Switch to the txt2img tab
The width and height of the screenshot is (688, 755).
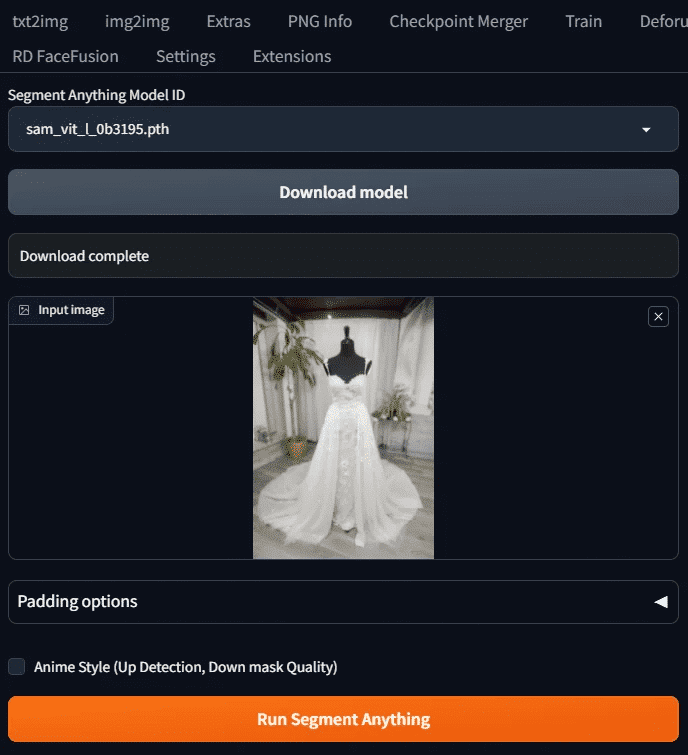(x=40, y=21)
